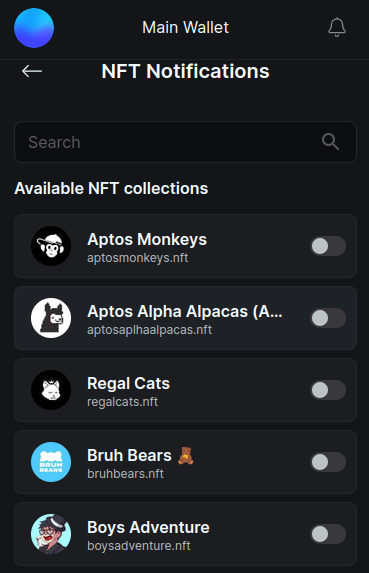Image resolution: width=369 pixels, height=573 pixels.
Task: Click the Regal Cats collection logo
Action: 51,390
